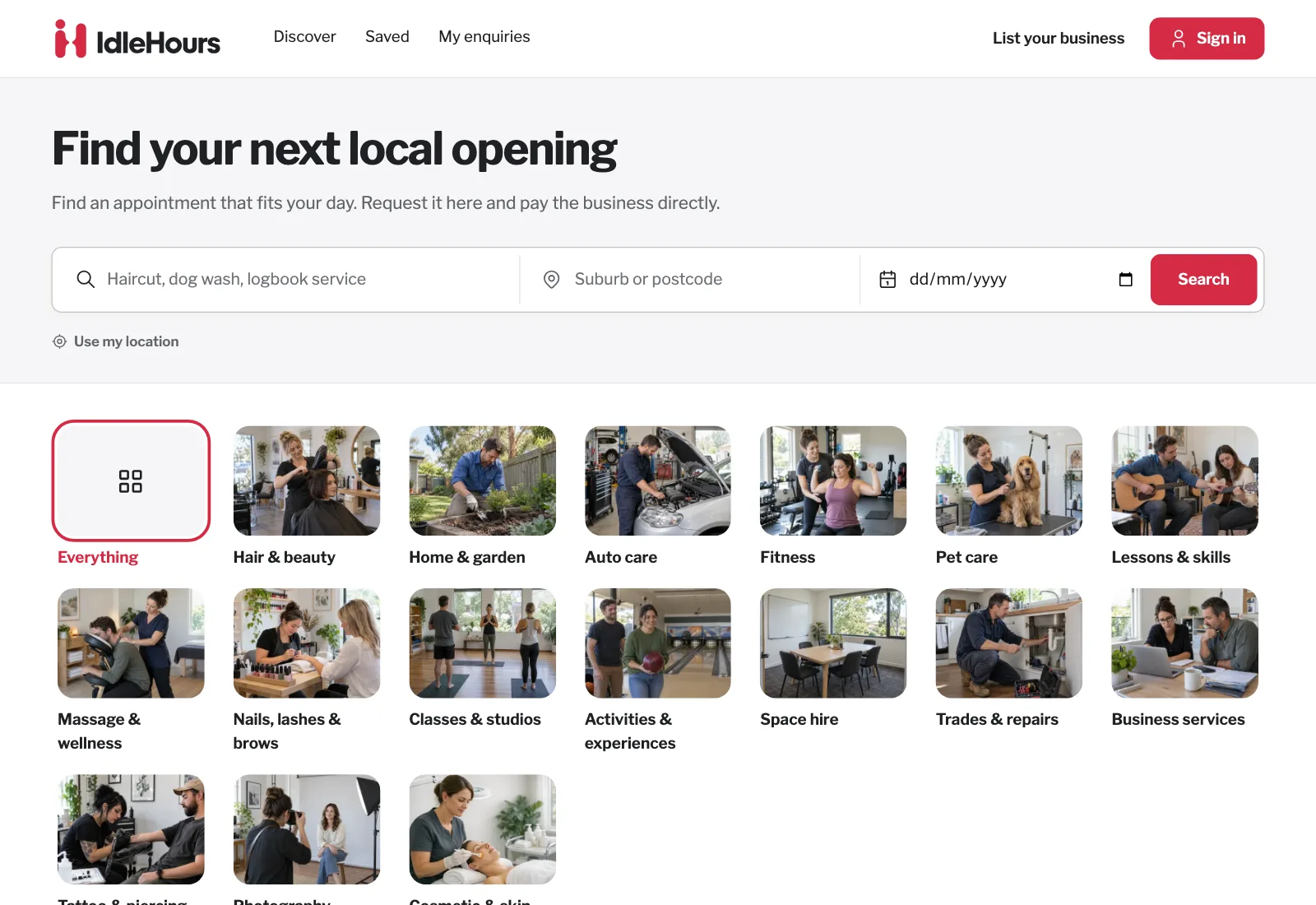Select the Everything grid icon tile
The height and width of the screenshot is (905, 1316).
click(x=131, y=480)
